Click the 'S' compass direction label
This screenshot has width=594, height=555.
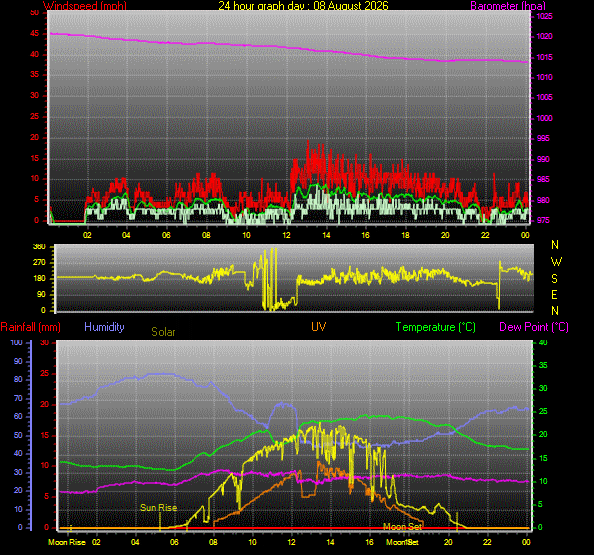554,279
